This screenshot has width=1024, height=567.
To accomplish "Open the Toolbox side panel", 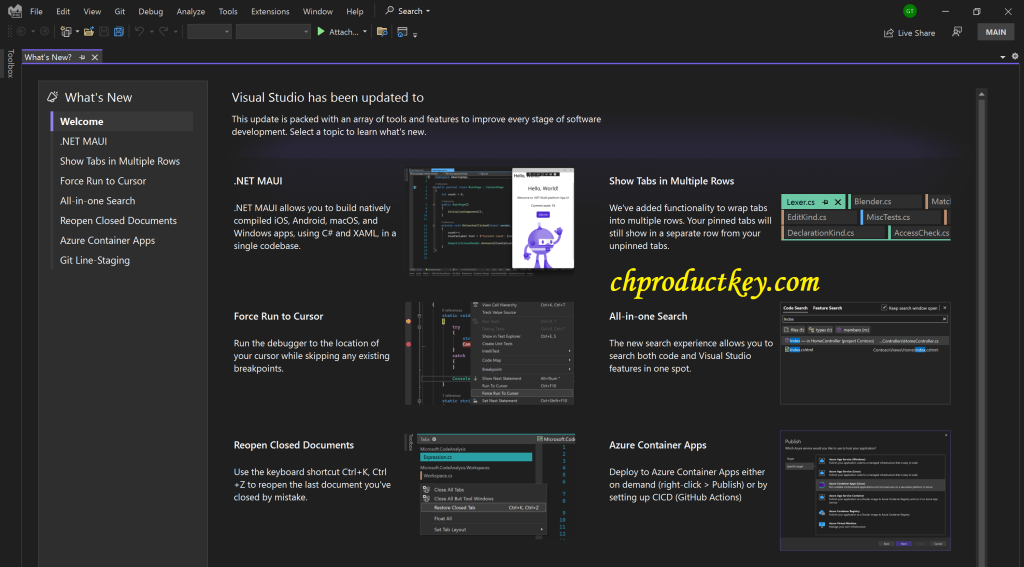I will [x=10, y=63].
